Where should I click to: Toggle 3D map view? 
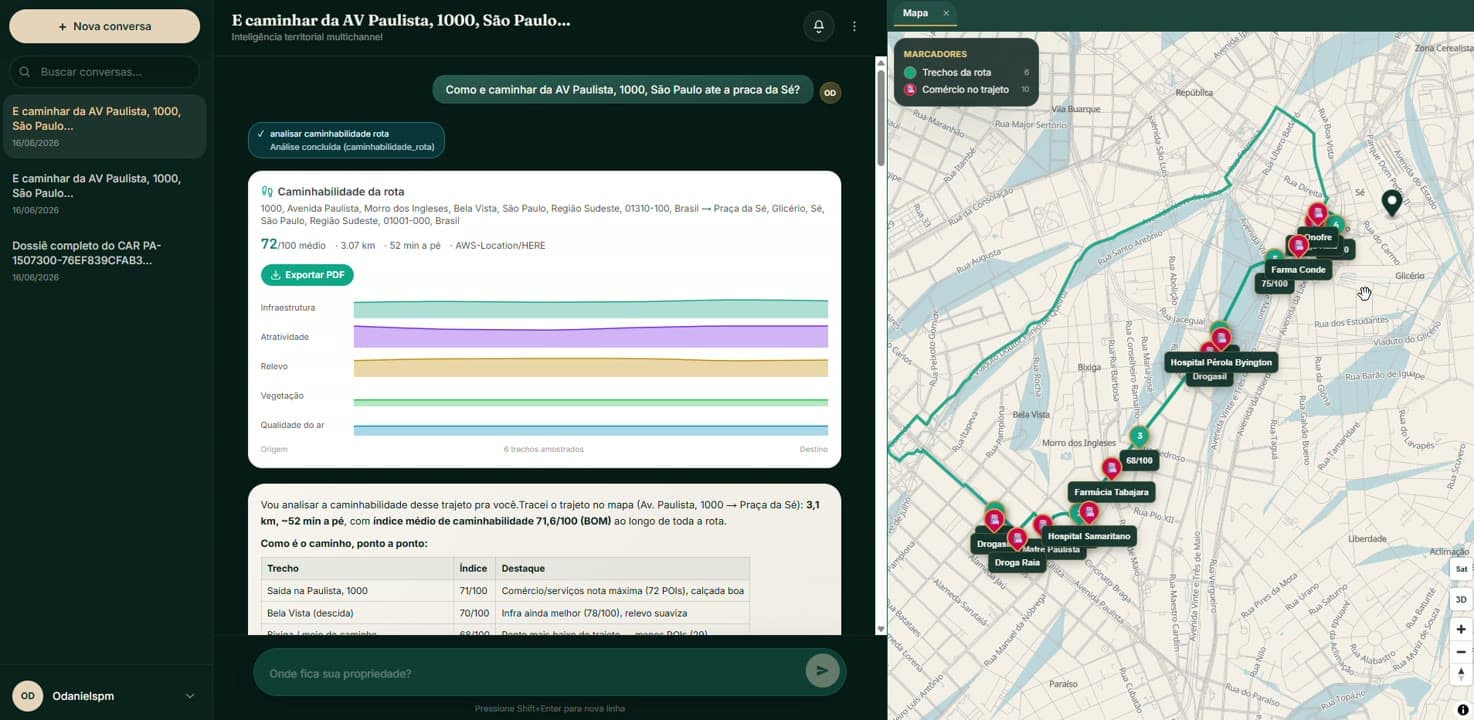tap(1461, 599)
